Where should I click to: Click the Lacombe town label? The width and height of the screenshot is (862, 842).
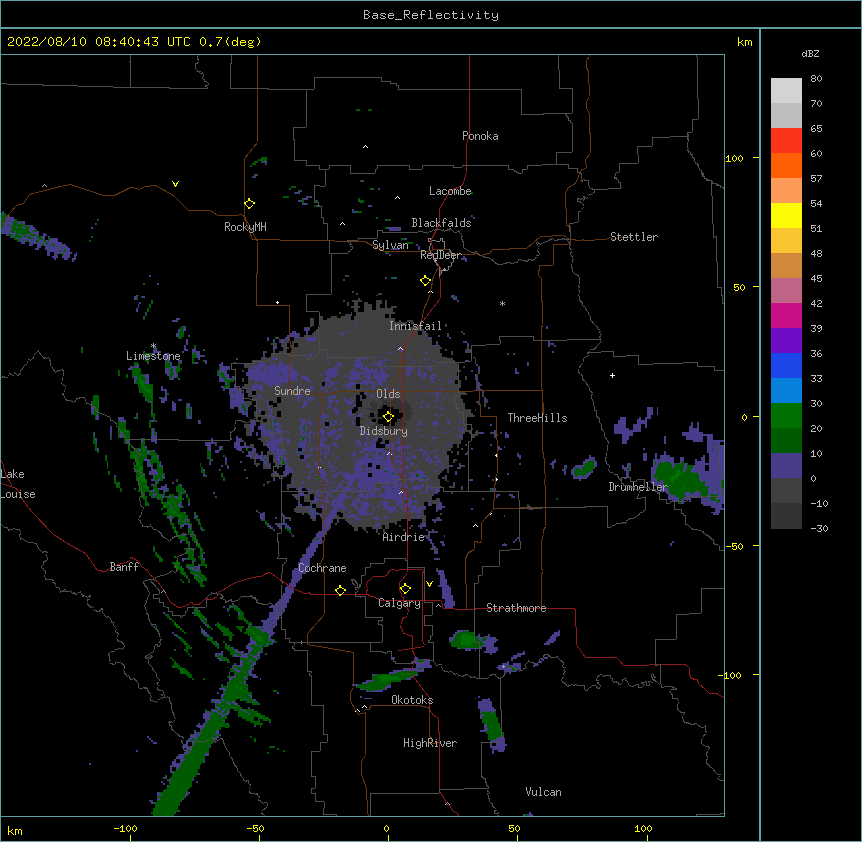click(x=450, y=191)
